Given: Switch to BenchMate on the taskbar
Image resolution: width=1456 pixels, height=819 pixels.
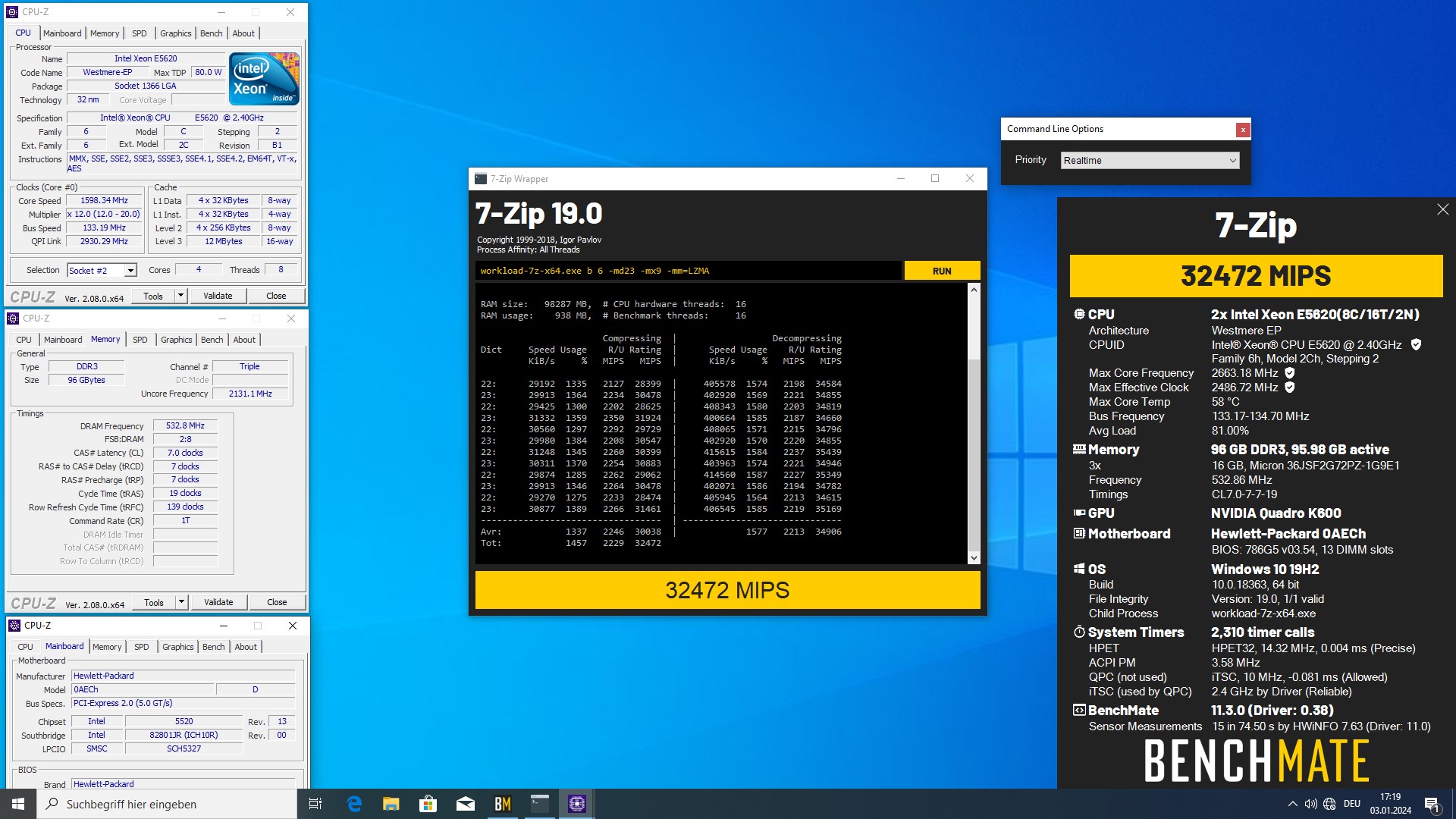Looking at the screenshot, I should click(503, 804).
